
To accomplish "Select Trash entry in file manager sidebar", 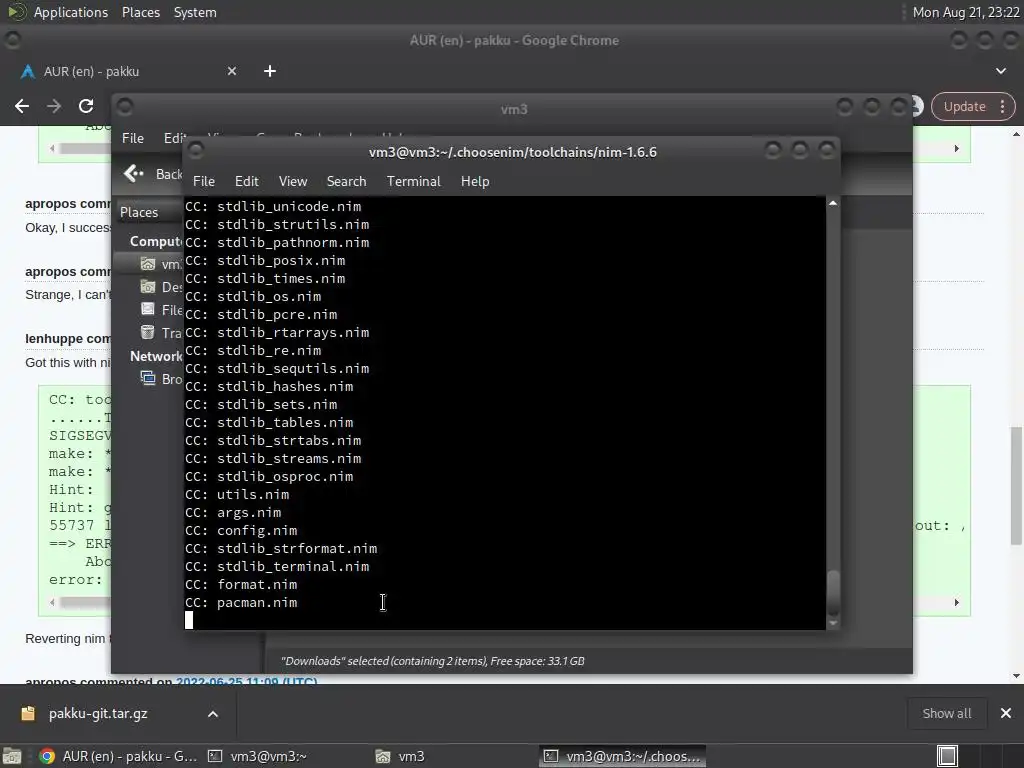I will coord(161,332).
